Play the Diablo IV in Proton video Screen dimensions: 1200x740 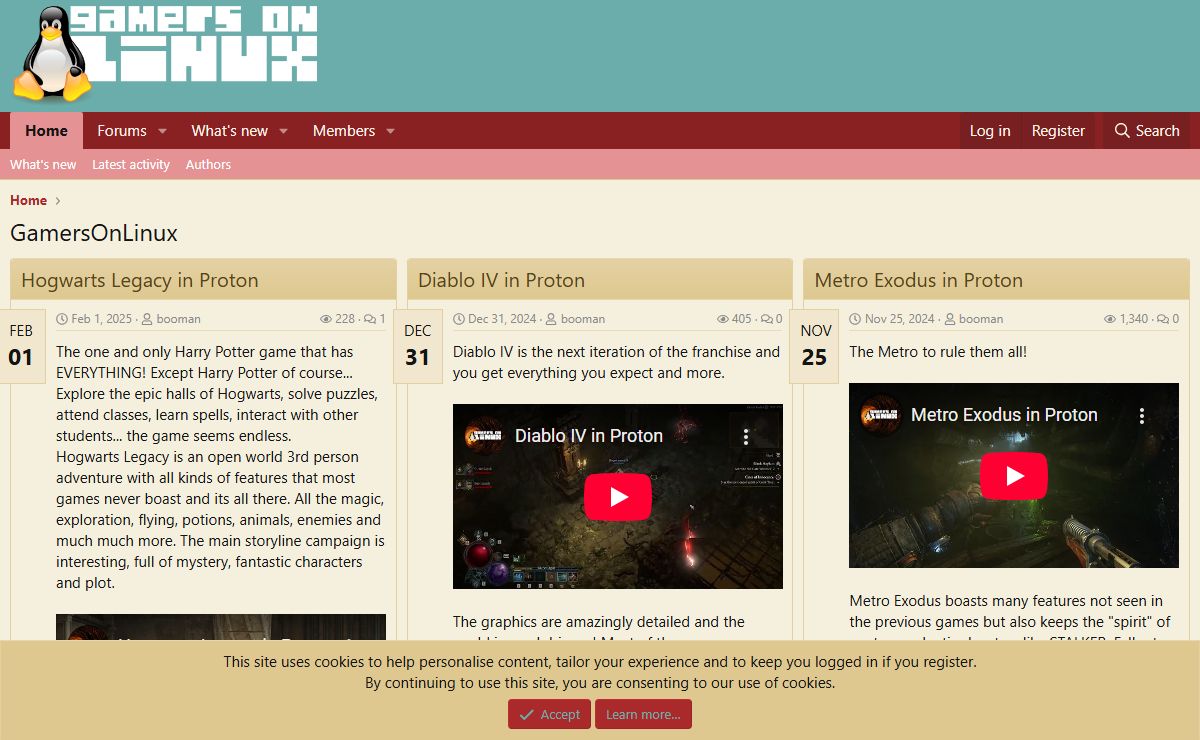click(x=618, y=497)
